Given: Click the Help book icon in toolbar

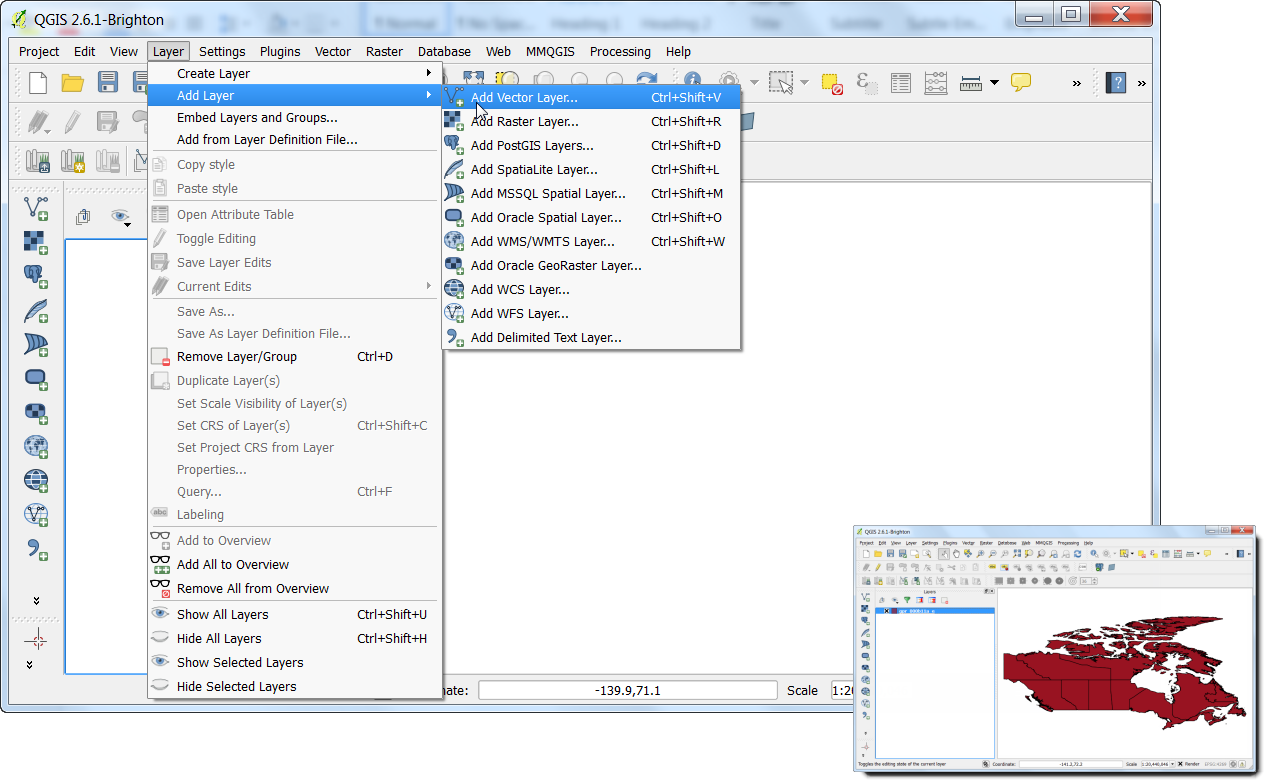Looking at the screenshot, I should [1115, 83].
